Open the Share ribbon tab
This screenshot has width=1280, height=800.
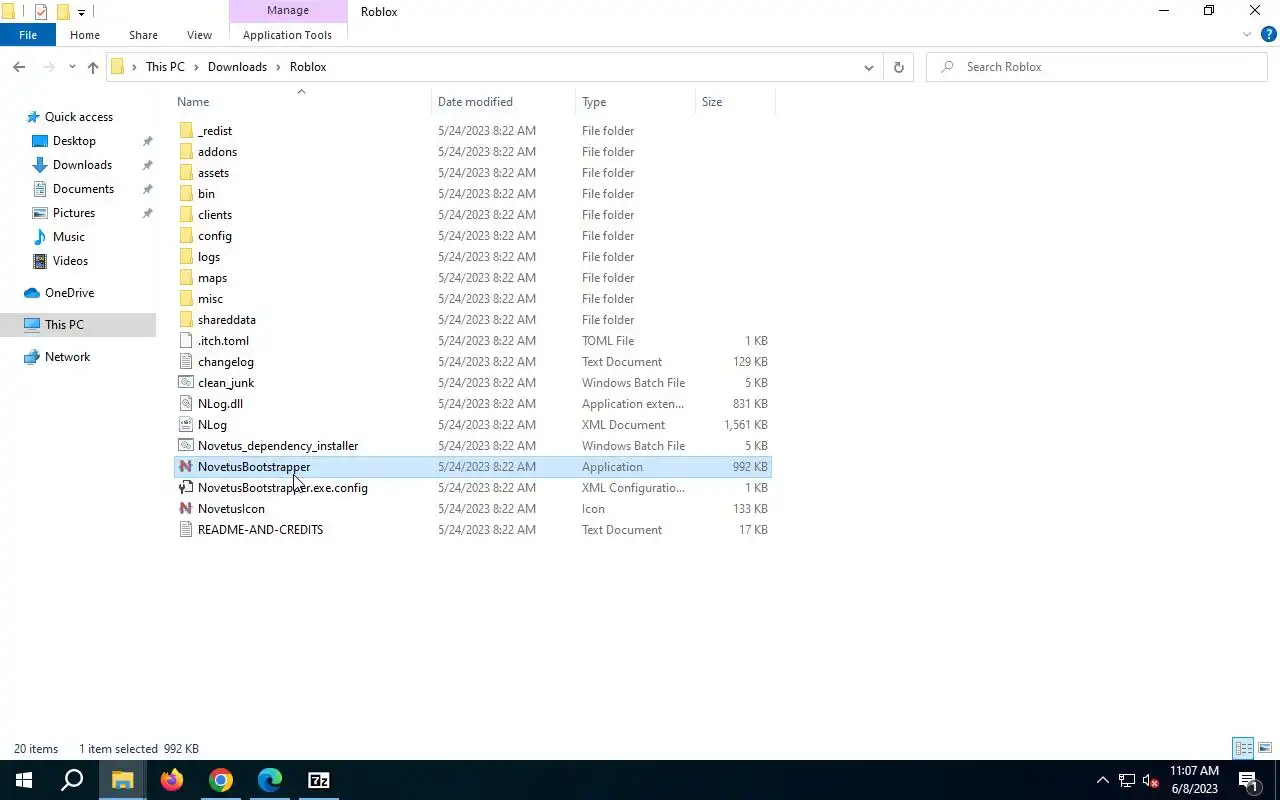[x=143, y=35]
